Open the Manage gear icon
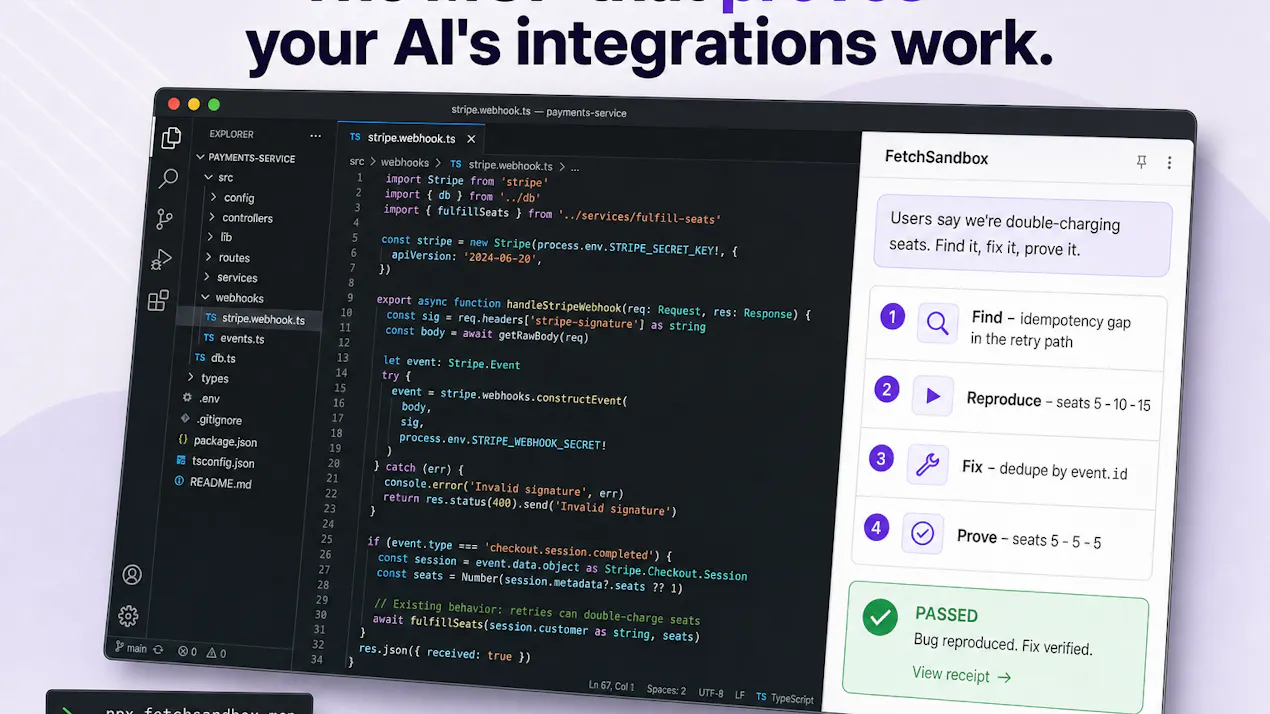The width and height of the screenshot is (1270, 714). [x=128, y=616]
